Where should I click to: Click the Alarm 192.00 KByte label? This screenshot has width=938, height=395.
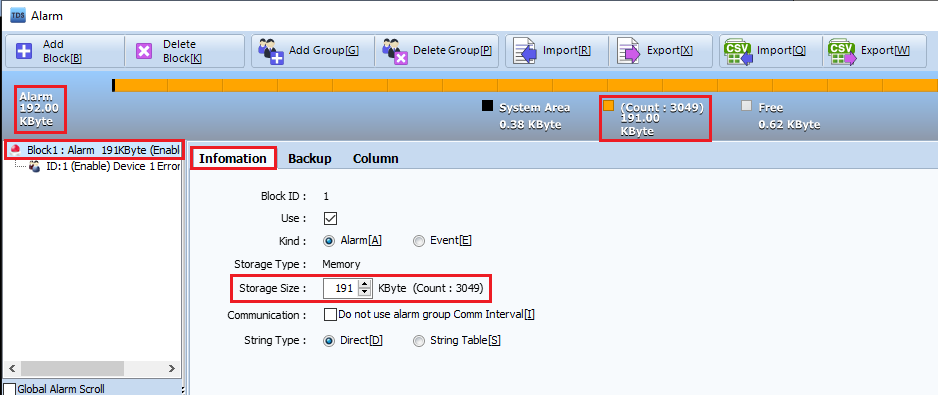tap(39, 109)
